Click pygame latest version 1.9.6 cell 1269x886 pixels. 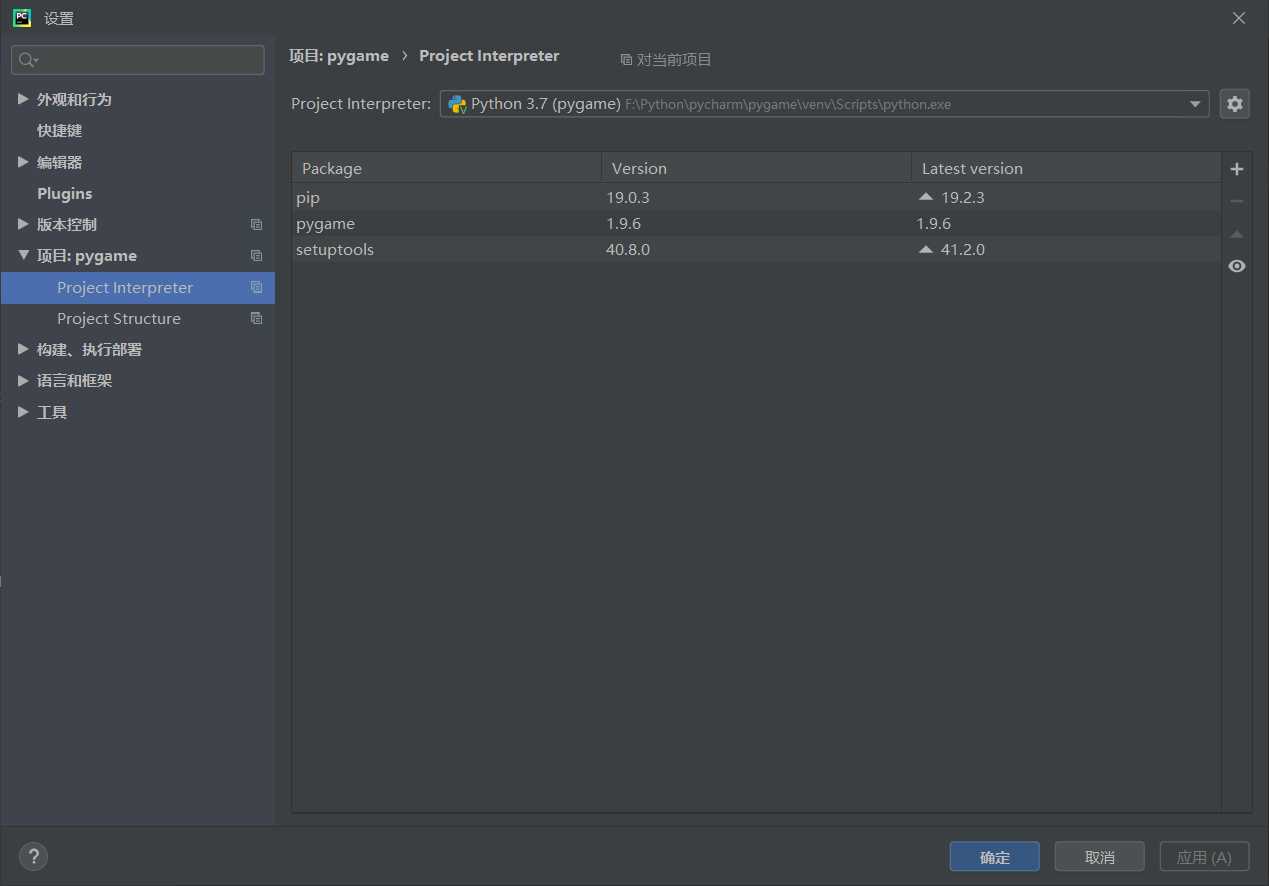tap(934, 223)
